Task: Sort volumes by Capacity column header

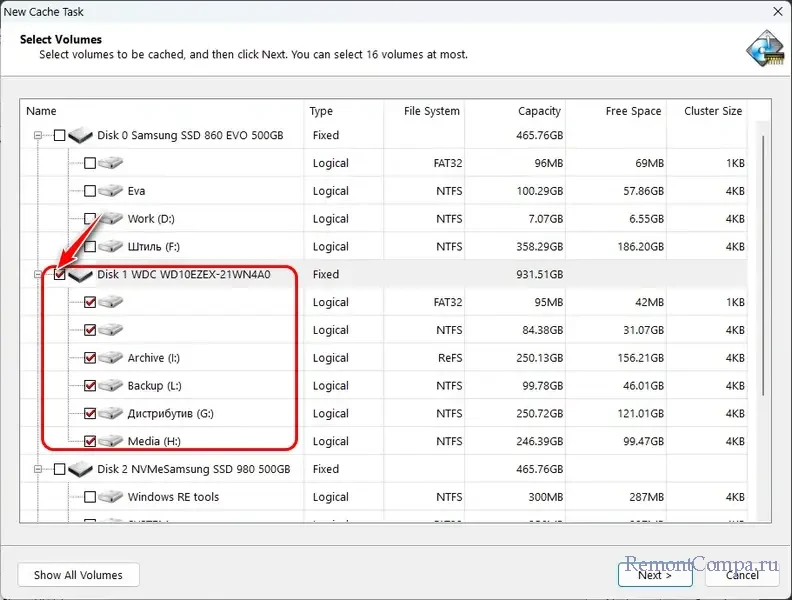Action: tap(539, 111)
